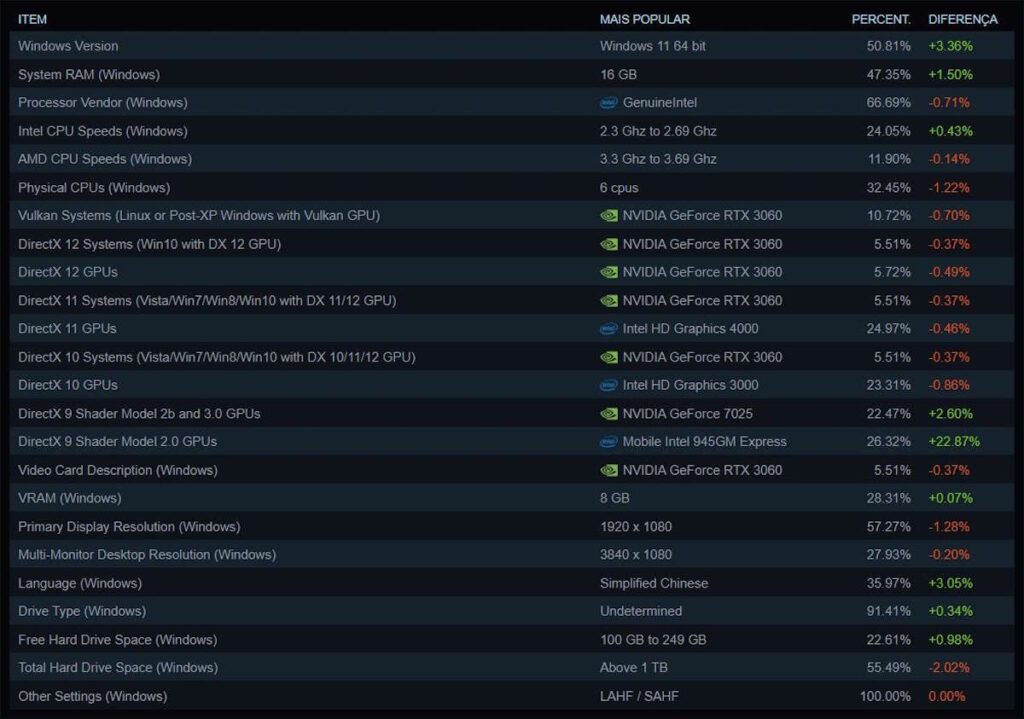Select Total Hard Drive Space (Windows) label
This screenshot has width=1024, height=719.
click(x=118, y=667)
